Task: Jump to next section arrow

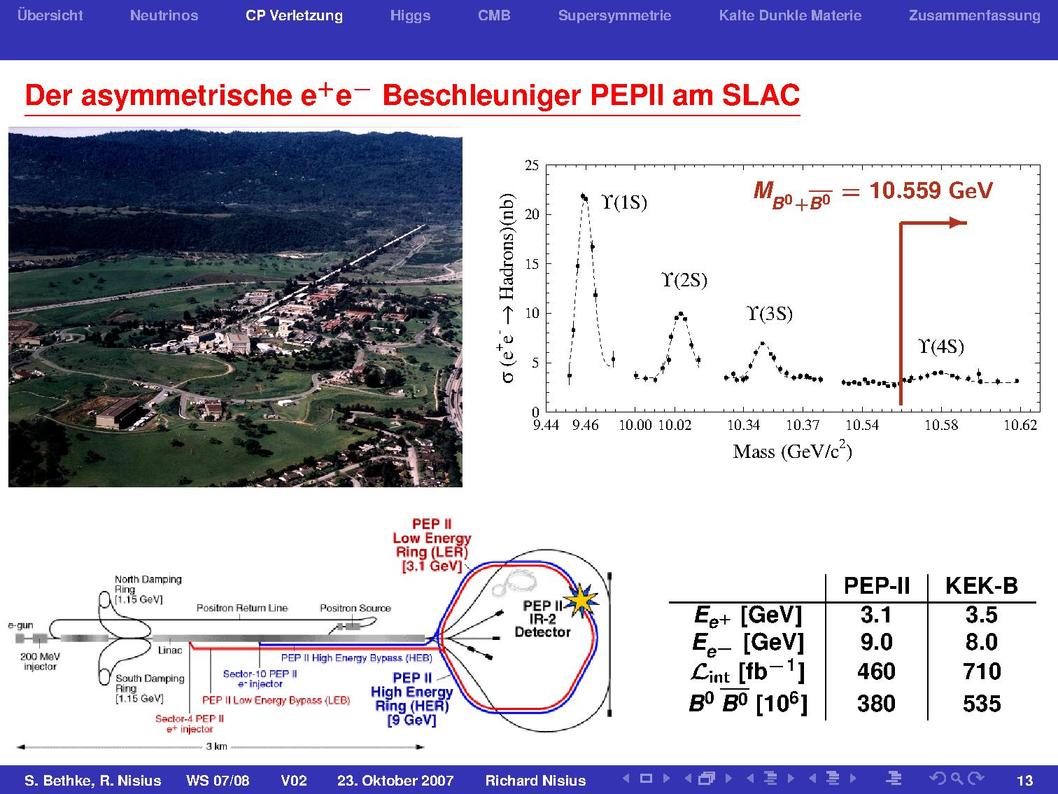Action: (x=853, y=778)
